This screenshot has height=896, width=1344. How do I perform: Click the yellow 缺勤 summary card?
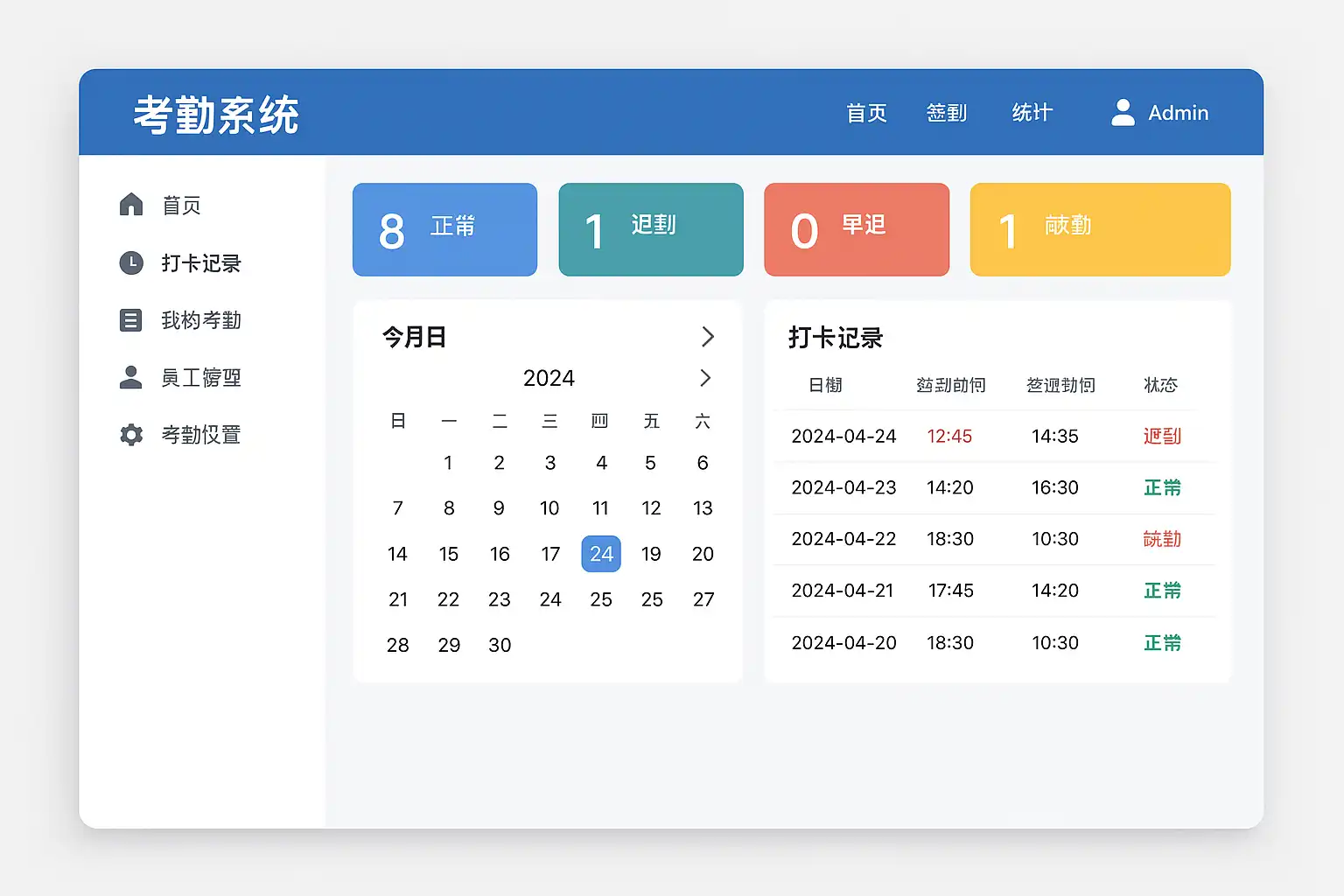(1100, 230)
